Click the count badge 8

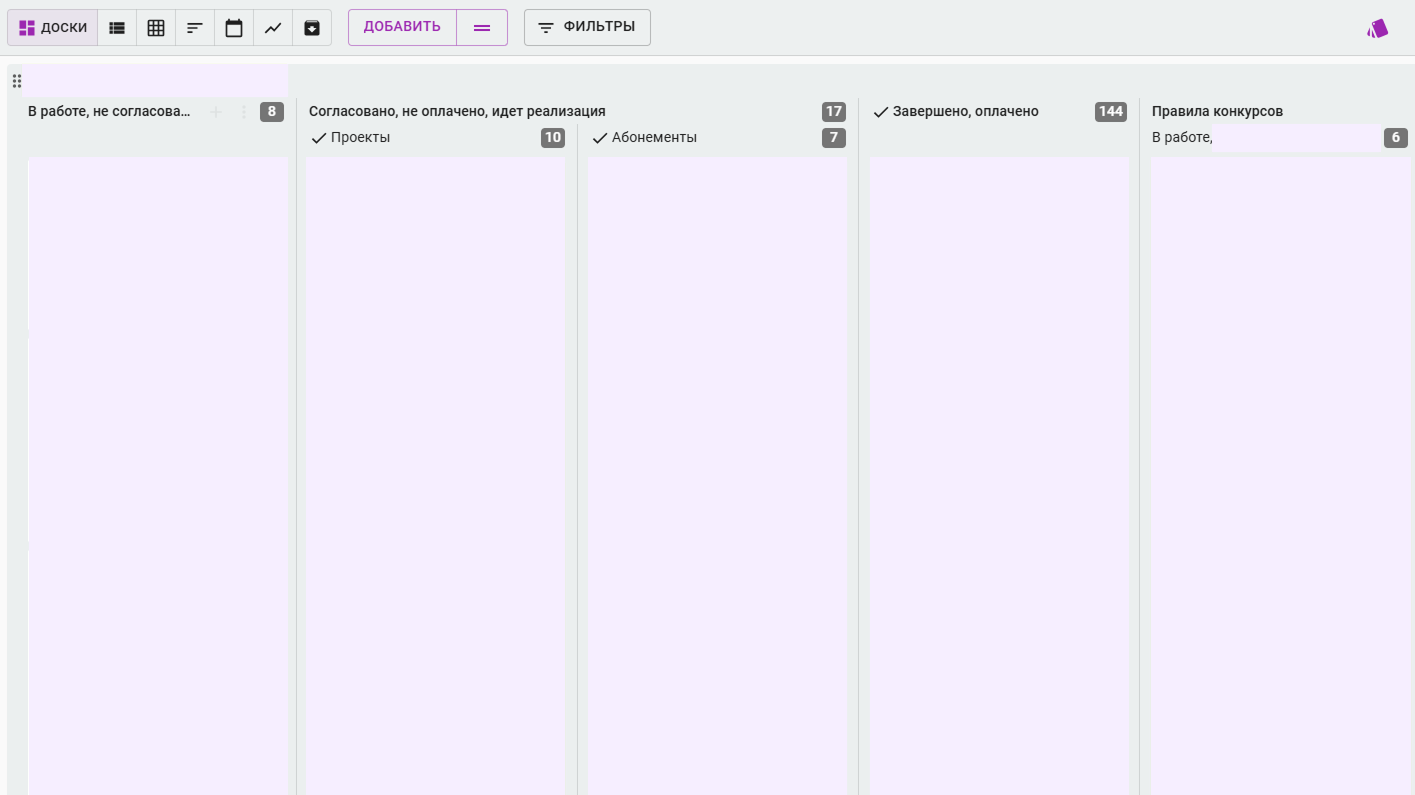click(x=272, y=112)
